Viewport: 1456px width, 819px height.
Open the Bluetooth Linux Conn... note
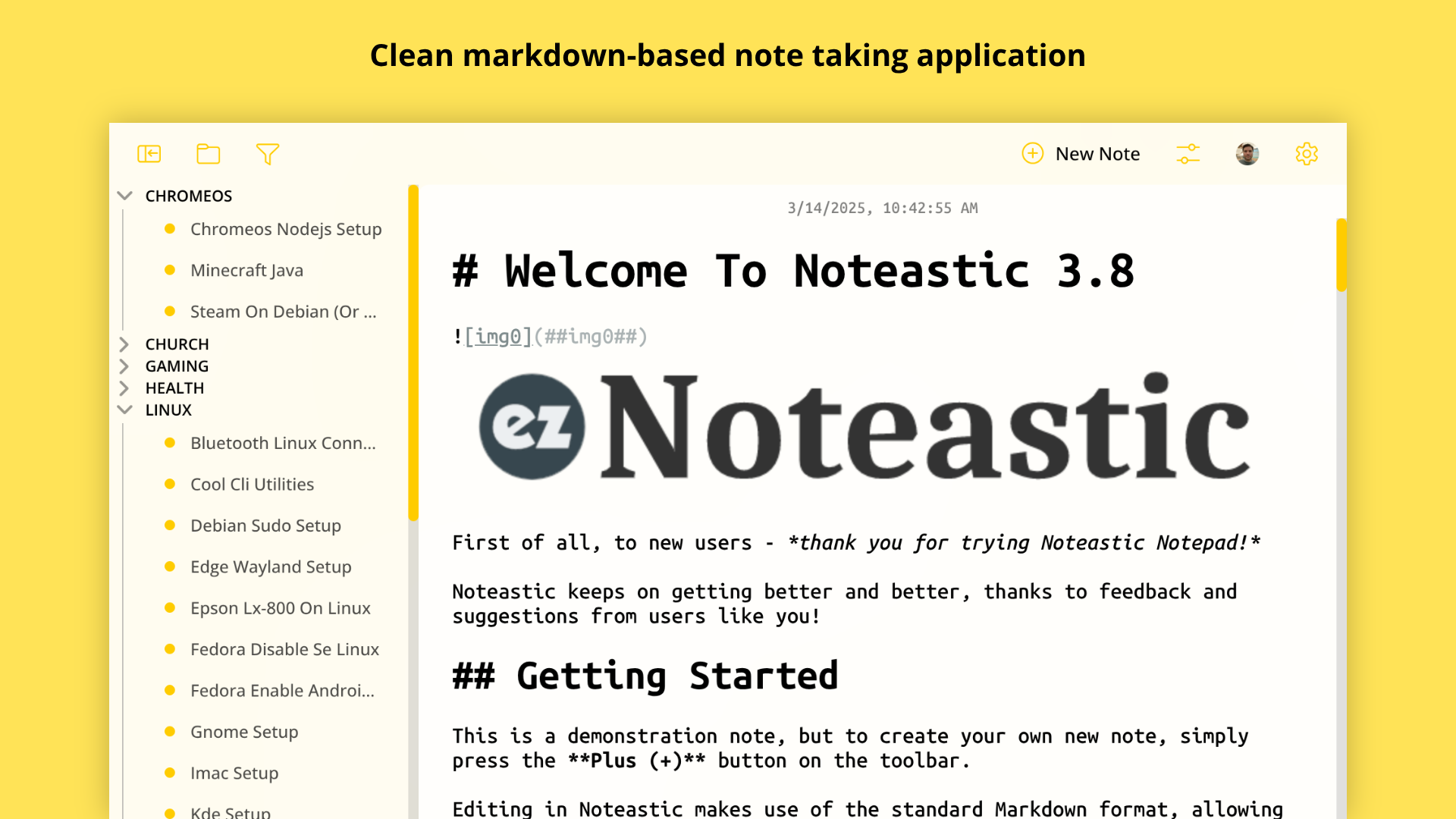tap(283, 443)
